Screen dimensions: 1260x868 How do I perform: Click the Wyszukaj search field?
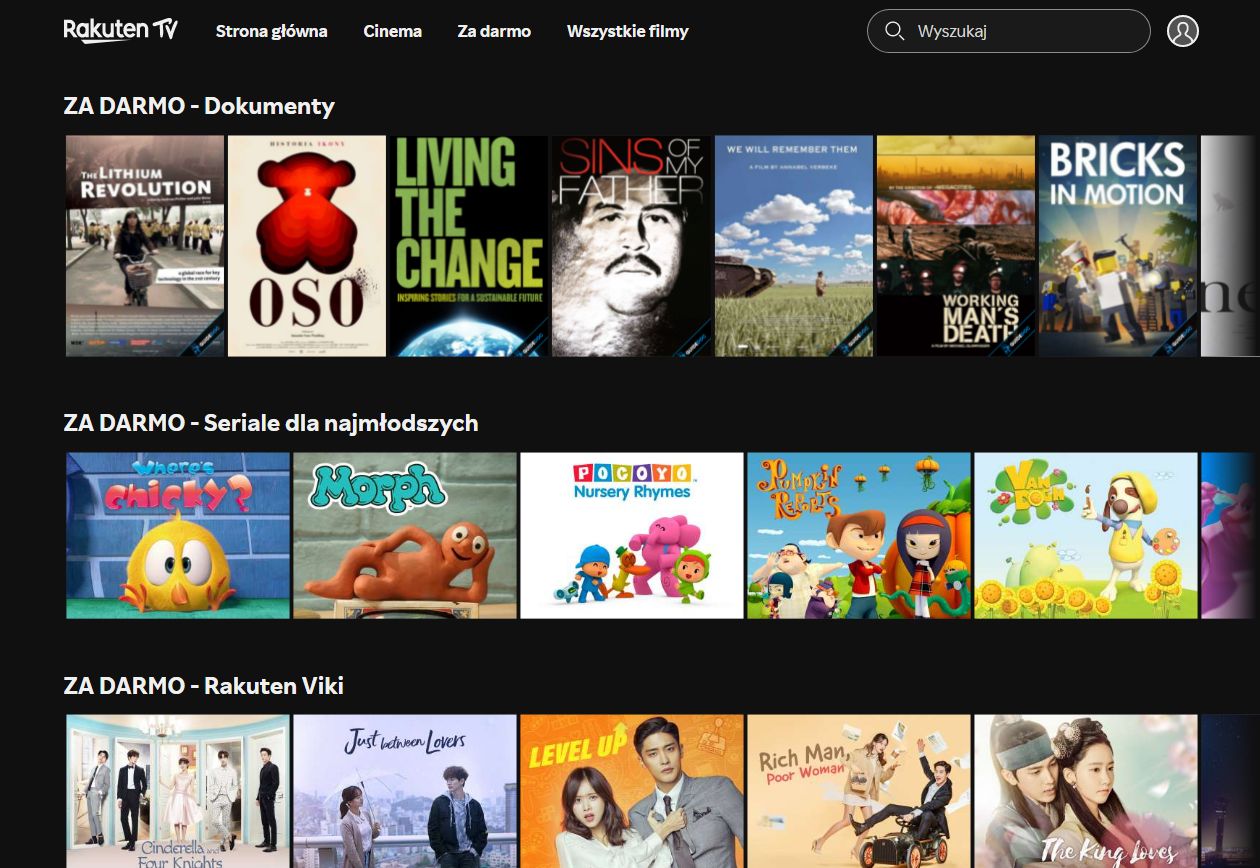[x=1009, y=31]
